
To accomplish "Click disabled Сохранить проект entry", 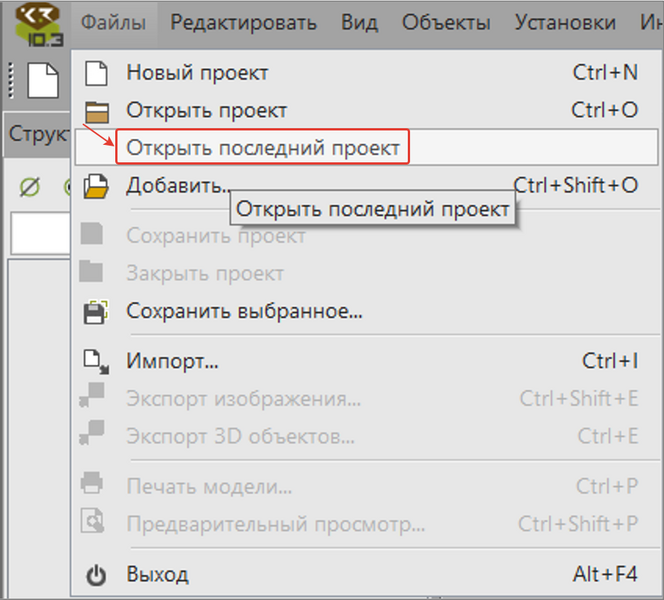I will click(x=366, y=235).
